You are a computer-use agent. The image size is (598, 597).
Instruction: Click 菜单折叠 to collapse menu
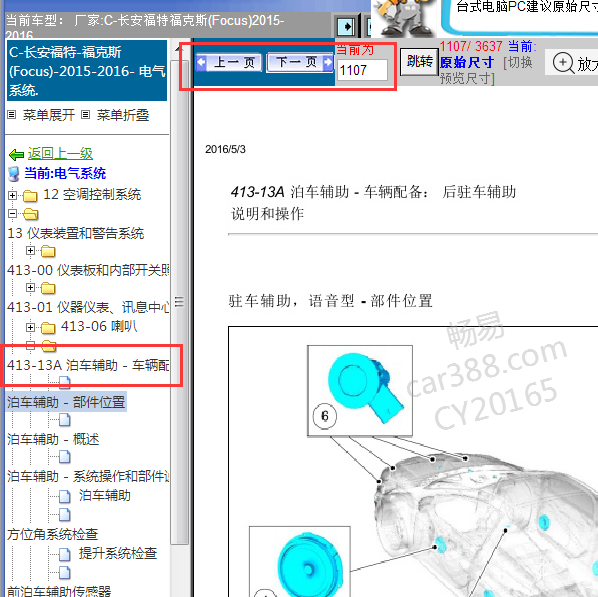click(122, 115)
